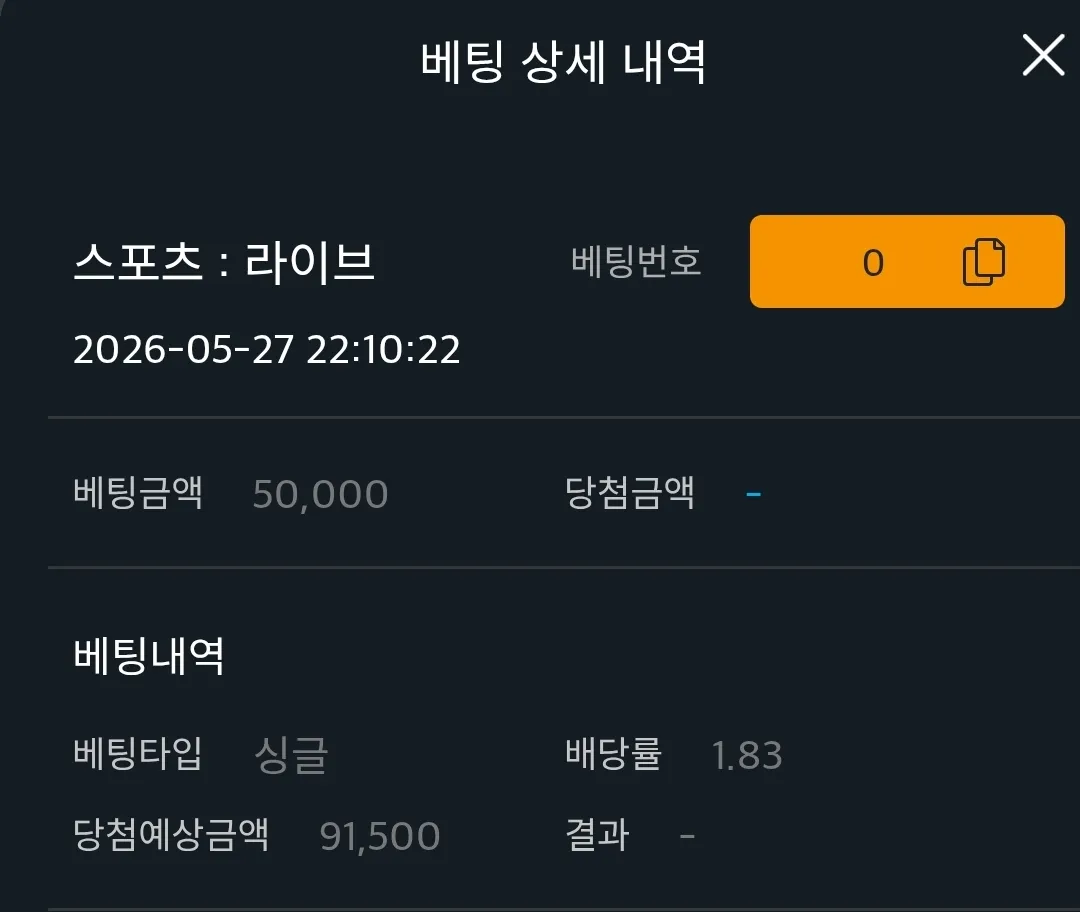The height and width of the screenshot is (912, 1080).
Task: Copy the betting number with clipboard icon
Action: tap(984, 262)
